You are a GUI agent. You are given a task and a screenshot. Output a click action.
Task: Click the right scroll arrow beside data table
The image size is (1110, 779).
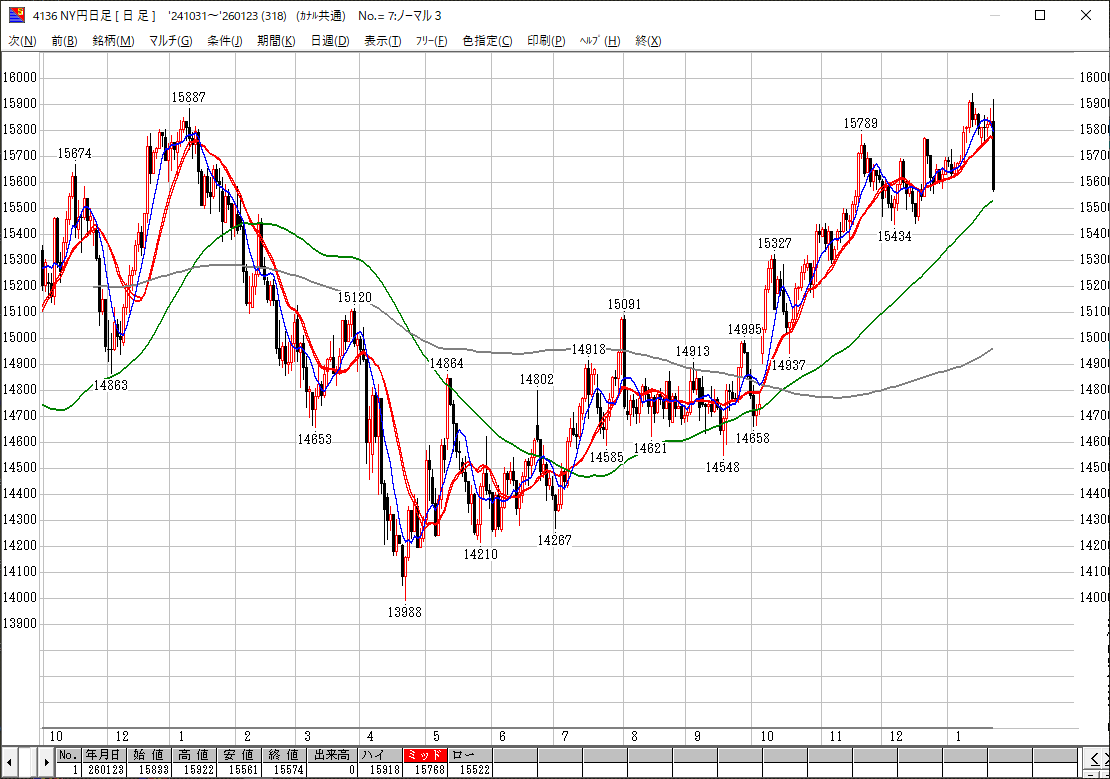point(45,762)
